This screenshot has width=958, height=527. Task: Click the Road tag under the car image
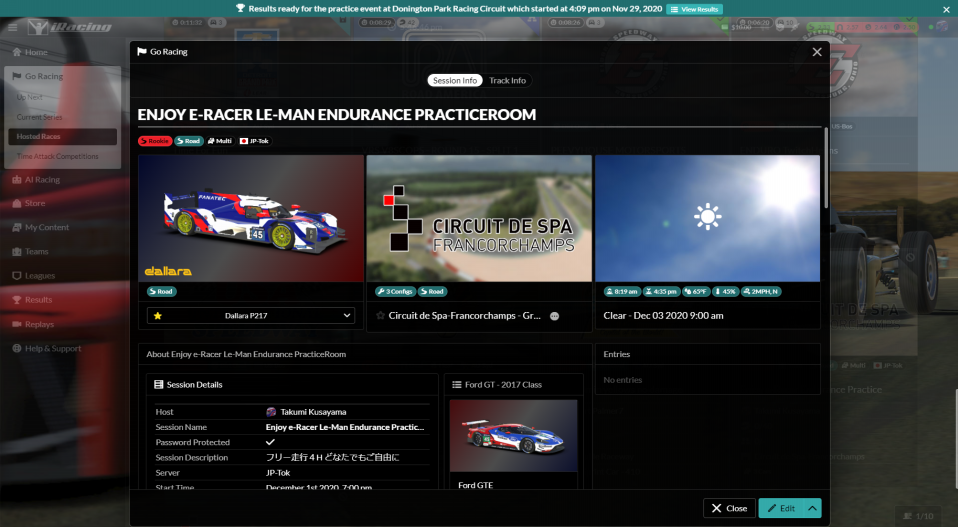161,292
